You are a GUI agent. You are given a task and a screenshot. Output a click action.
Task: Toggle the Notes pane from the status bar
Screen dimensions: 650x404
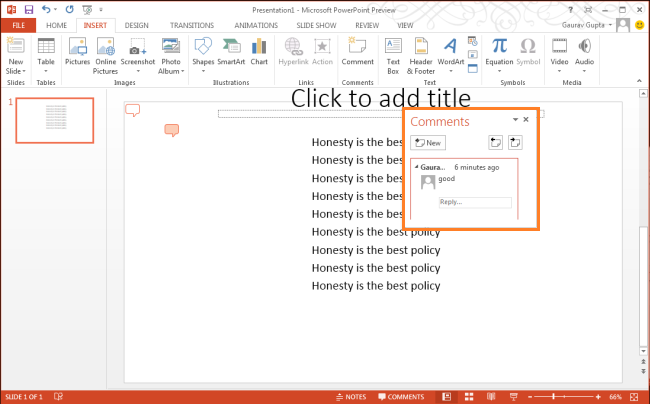pyautogui.click(x=350, y=397)
